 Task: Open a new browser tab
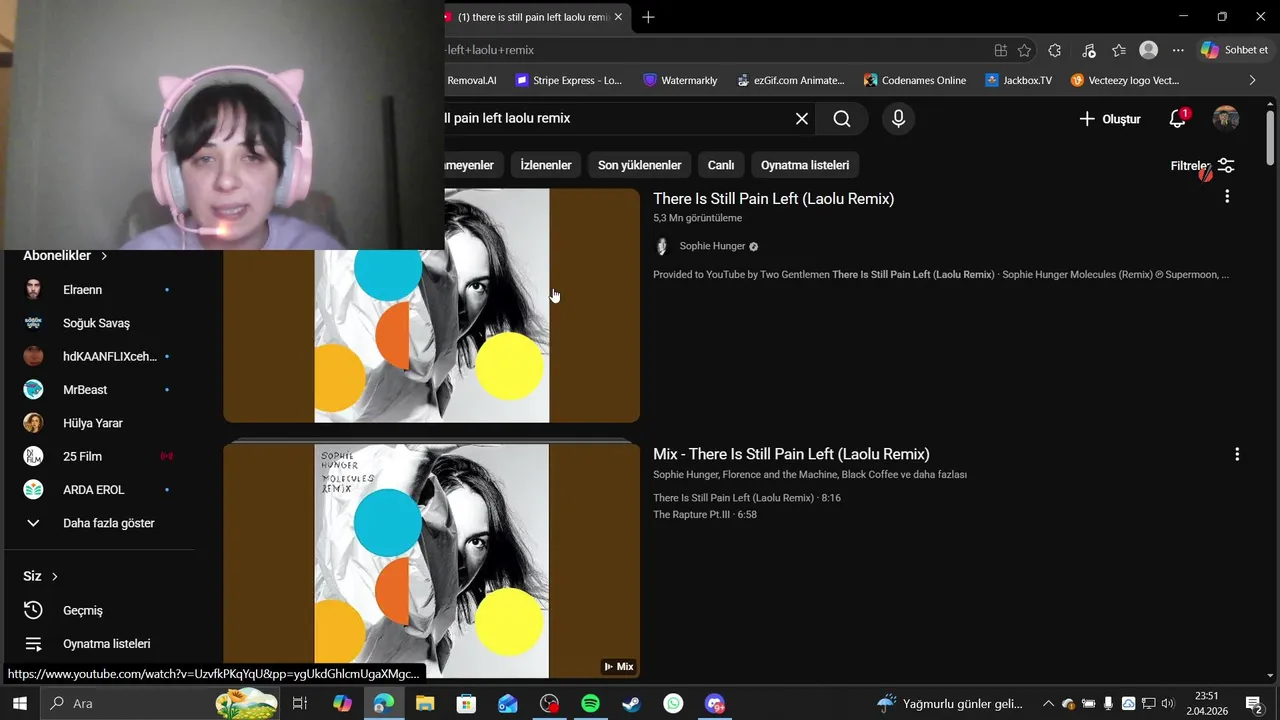click(x=648, y=17)
